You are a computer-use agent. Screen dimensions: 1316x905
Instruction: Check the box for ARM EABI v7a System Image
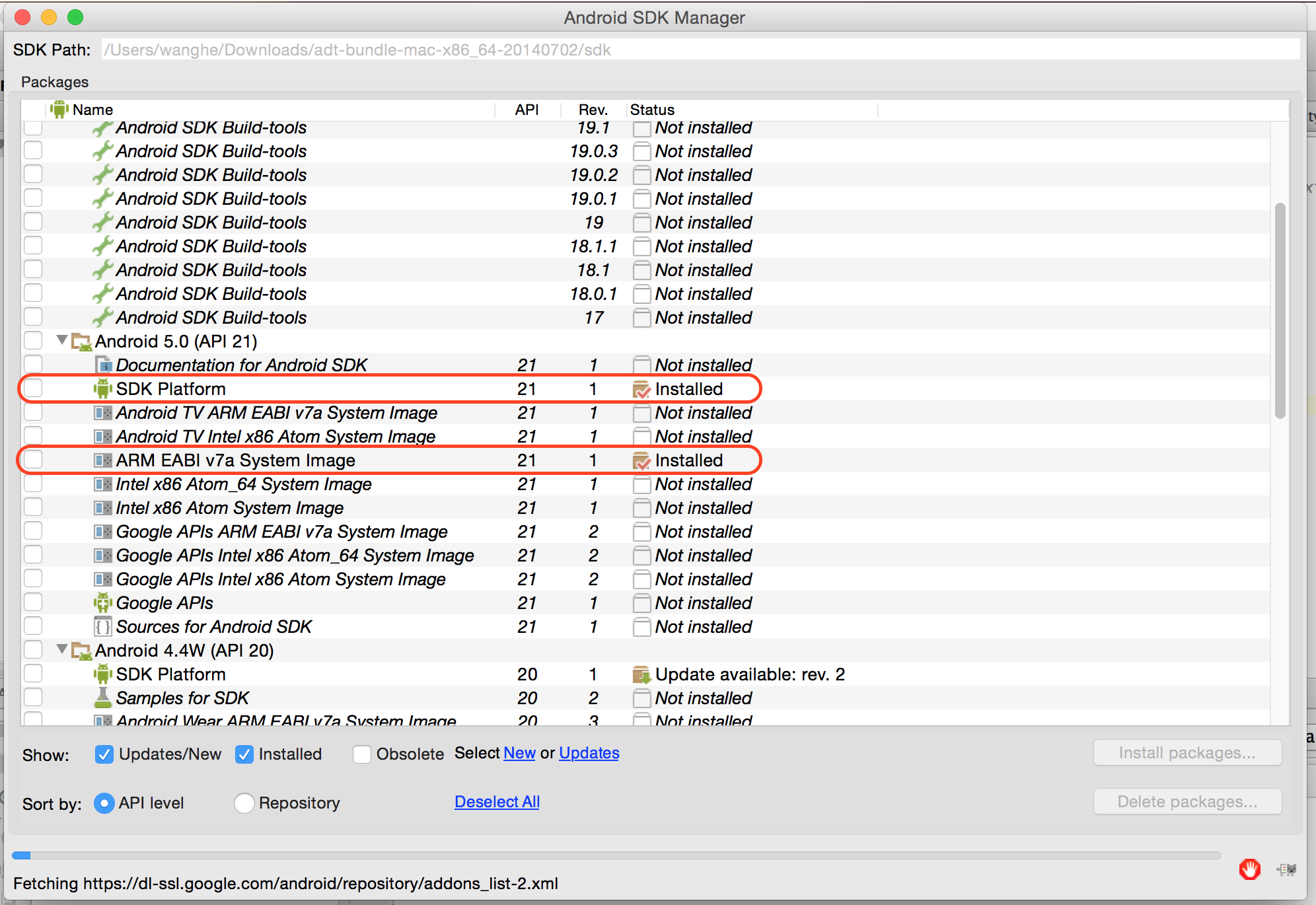pyautogui.click(x=33, y=459)
